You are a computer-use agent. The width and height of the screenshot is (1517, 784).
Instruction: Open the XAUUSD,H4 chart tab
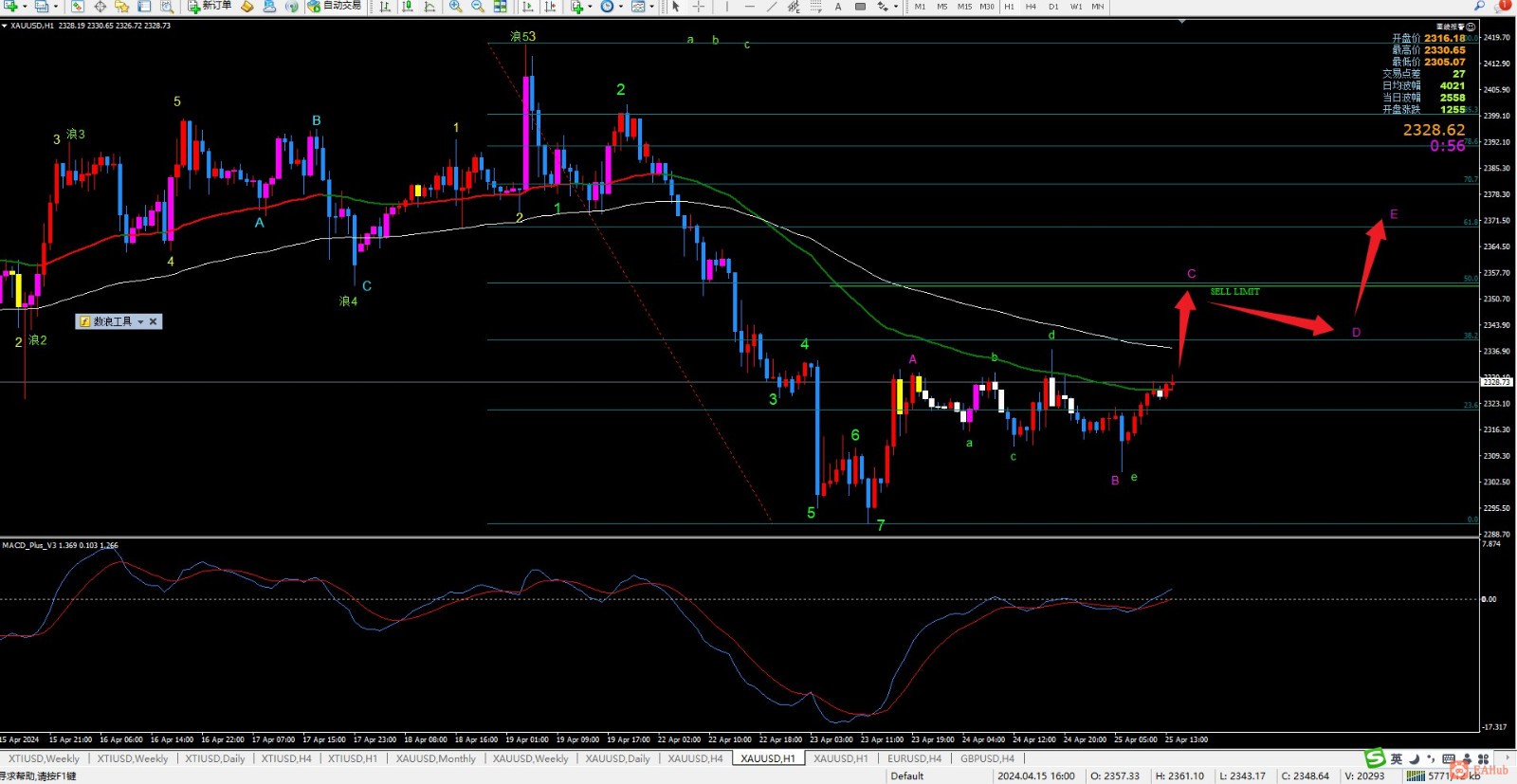pos(695,758)
